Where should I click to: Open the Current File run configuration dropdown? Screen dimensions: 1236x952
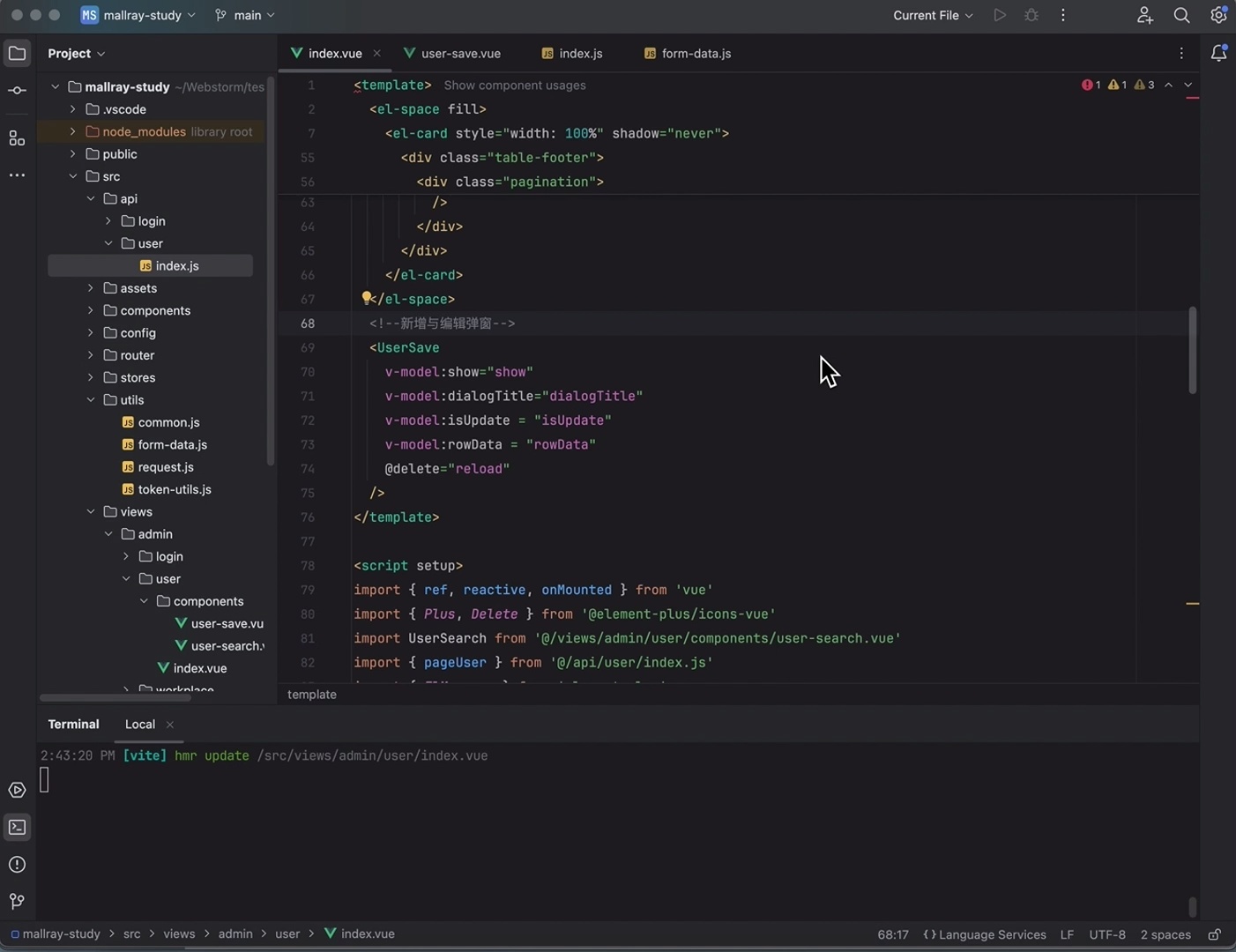tap(932, 15)
